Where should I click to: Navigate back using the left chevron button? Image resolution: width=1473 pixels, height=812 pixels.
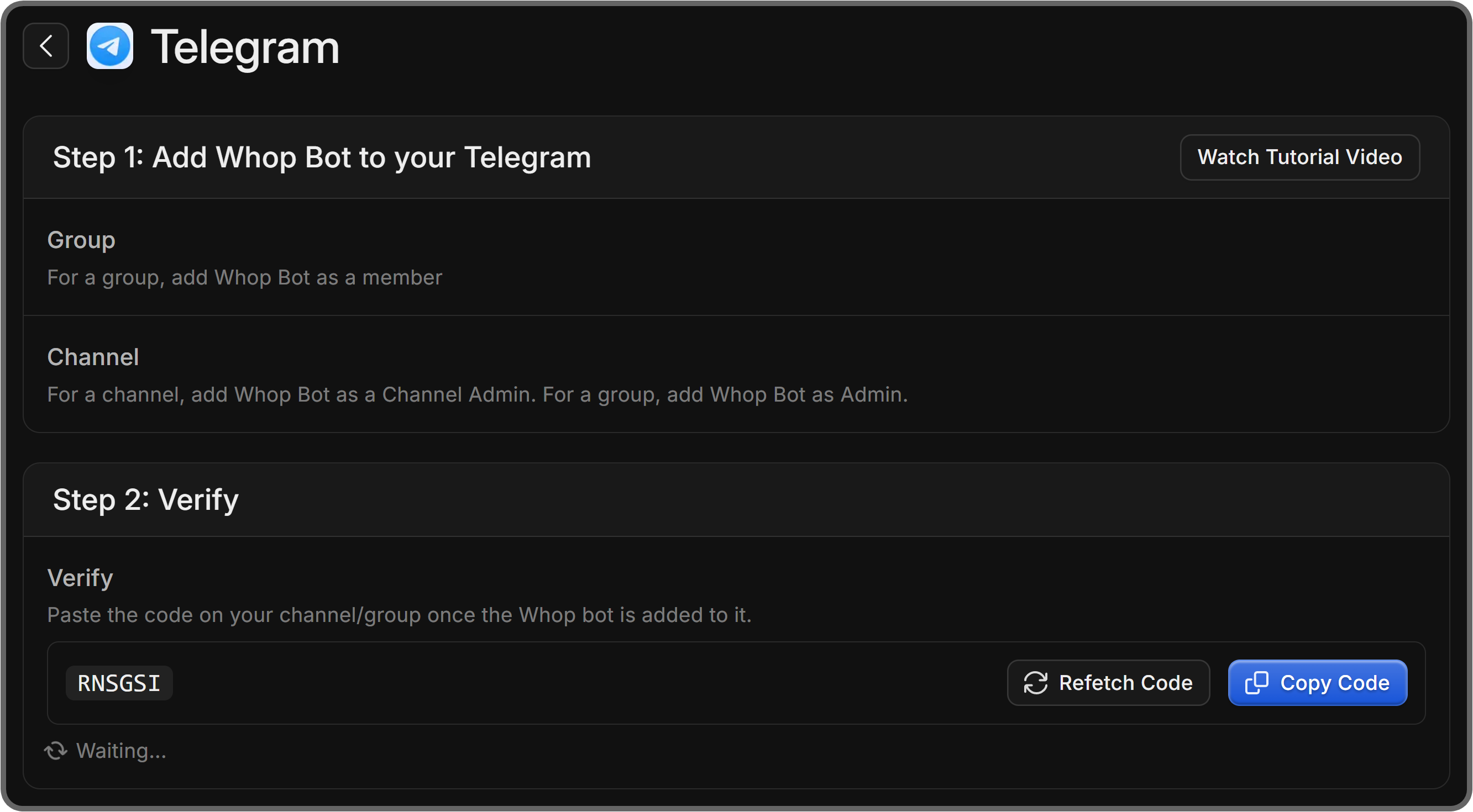click(45, 46)
